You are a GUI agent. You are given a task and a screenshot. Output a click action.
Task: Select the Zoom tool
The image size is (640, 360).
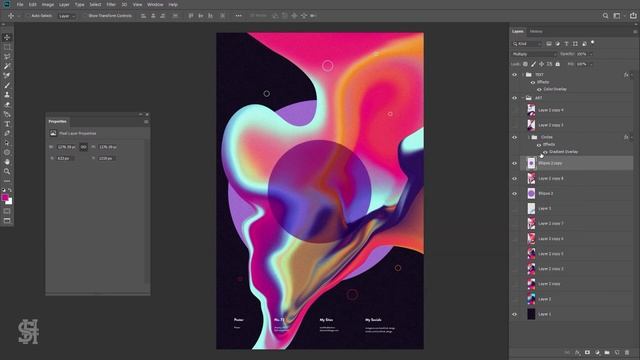click(x=7, y=171)
